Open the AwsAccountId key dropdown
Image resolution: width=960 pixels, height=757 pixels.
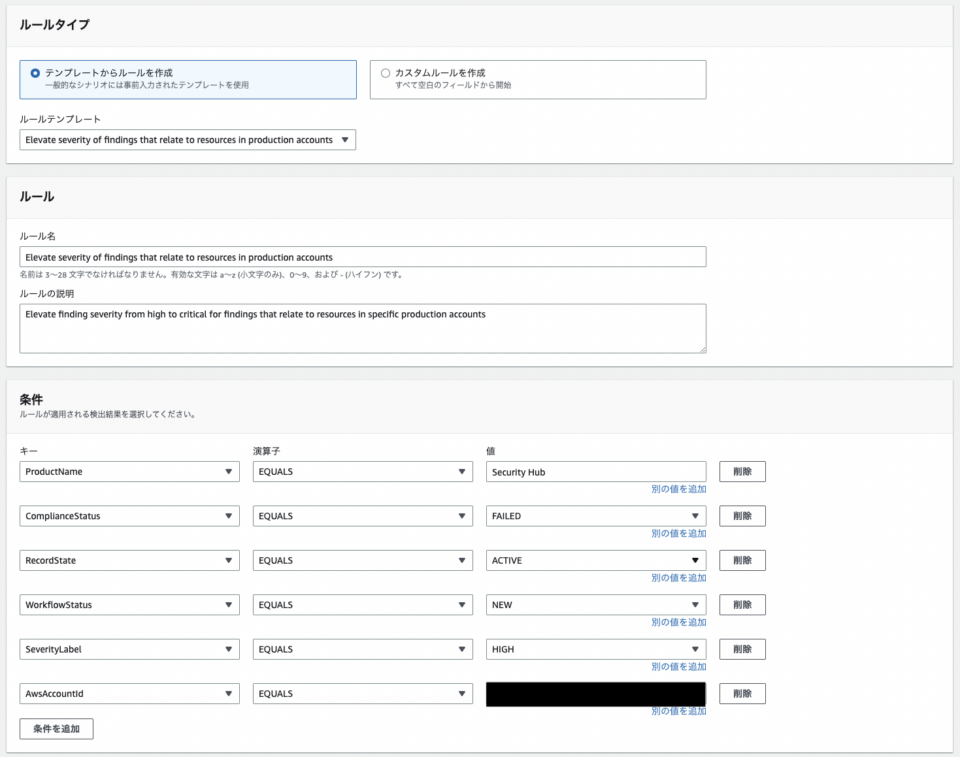pos(129,693)
